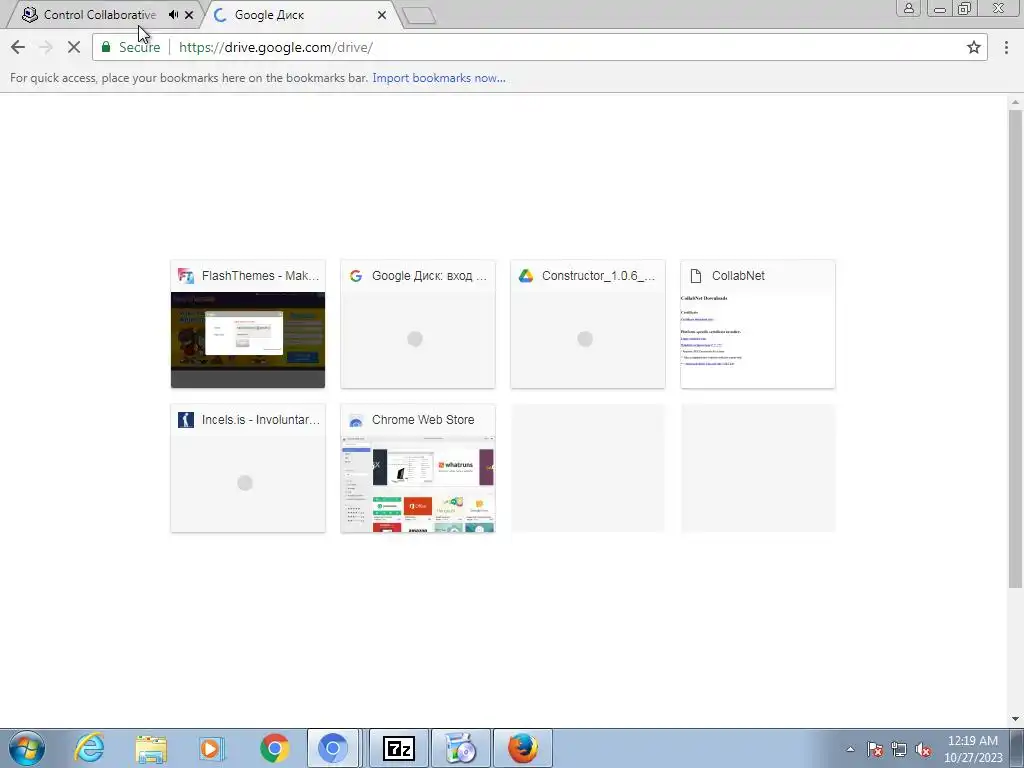Show hidden system tray icons
The width and height of the screenshot is (1024, 768).
point(850,749)
